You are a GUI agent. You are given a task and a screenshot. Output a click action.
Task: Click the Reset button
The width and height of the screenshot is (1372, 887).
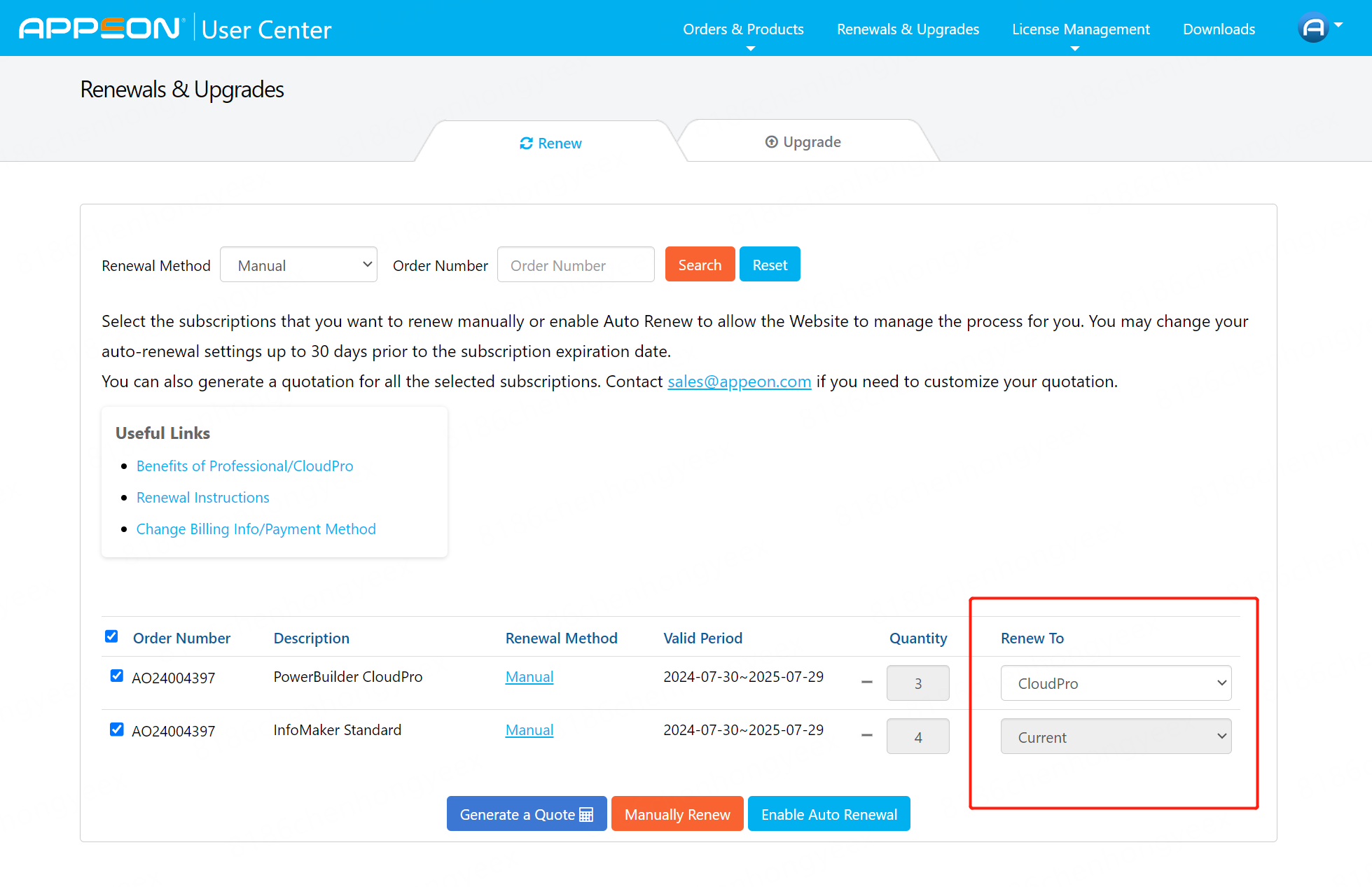770,265
